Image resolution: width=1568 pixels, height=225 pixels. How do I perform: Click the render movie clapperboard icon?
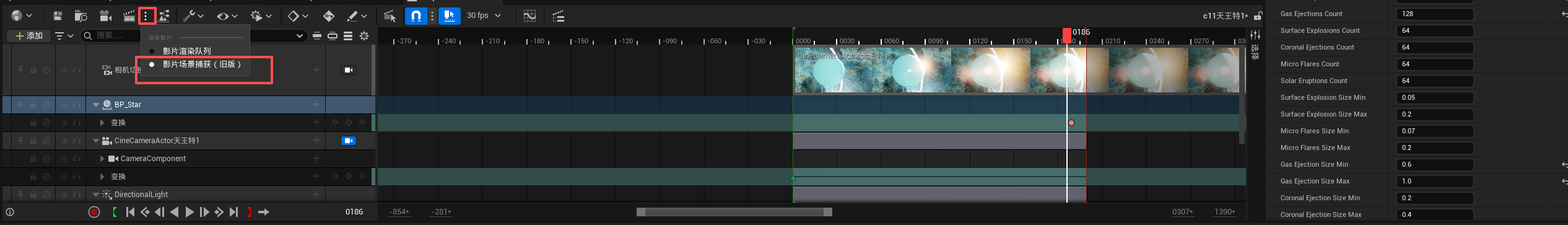pos(129,15)
